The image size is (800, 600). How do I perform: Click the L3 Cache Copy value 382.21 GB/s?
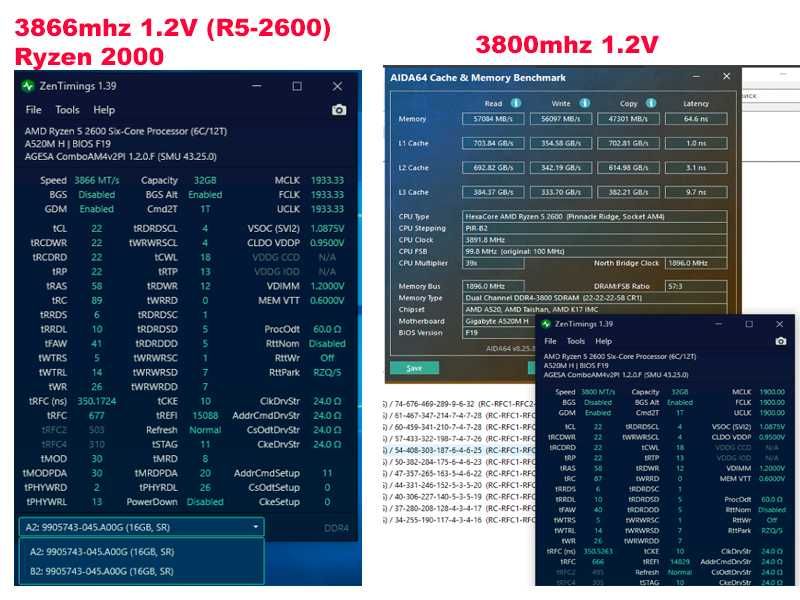point(628,192)
